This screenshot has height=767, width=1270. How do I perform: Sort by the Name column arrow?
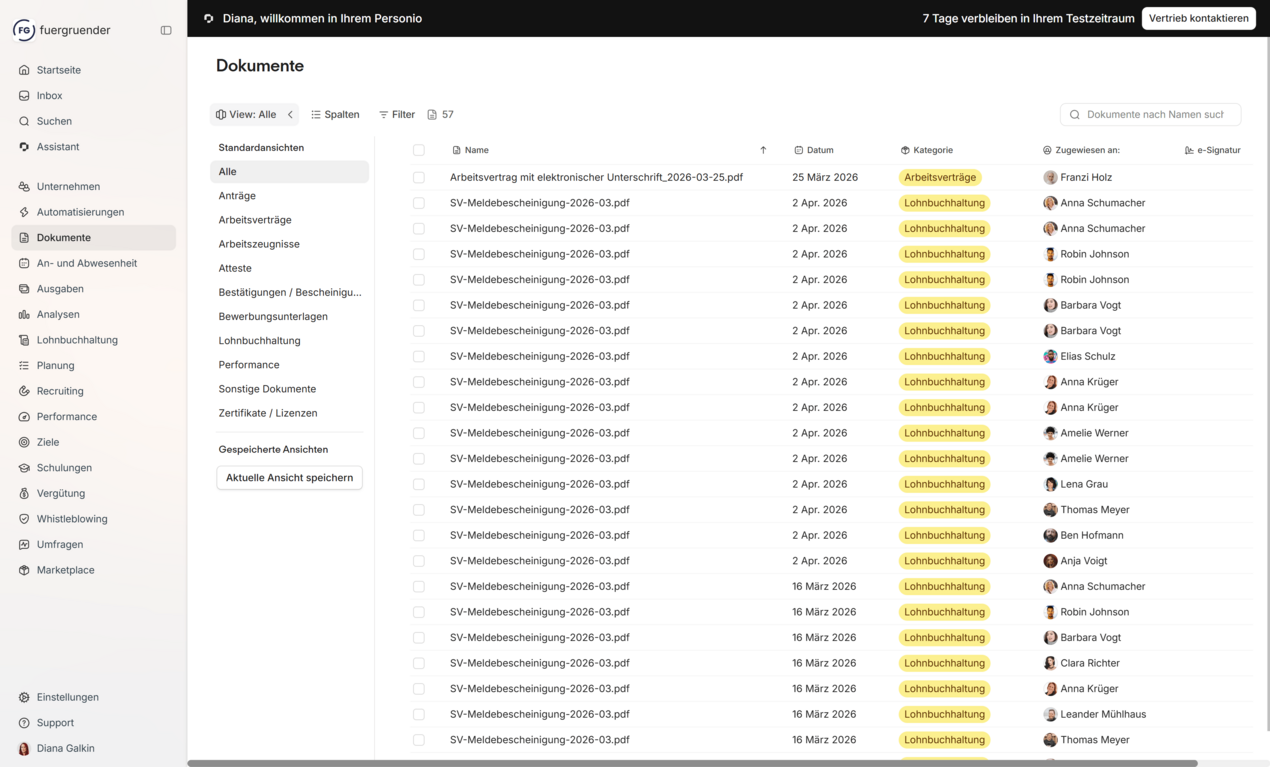(763, 150)
